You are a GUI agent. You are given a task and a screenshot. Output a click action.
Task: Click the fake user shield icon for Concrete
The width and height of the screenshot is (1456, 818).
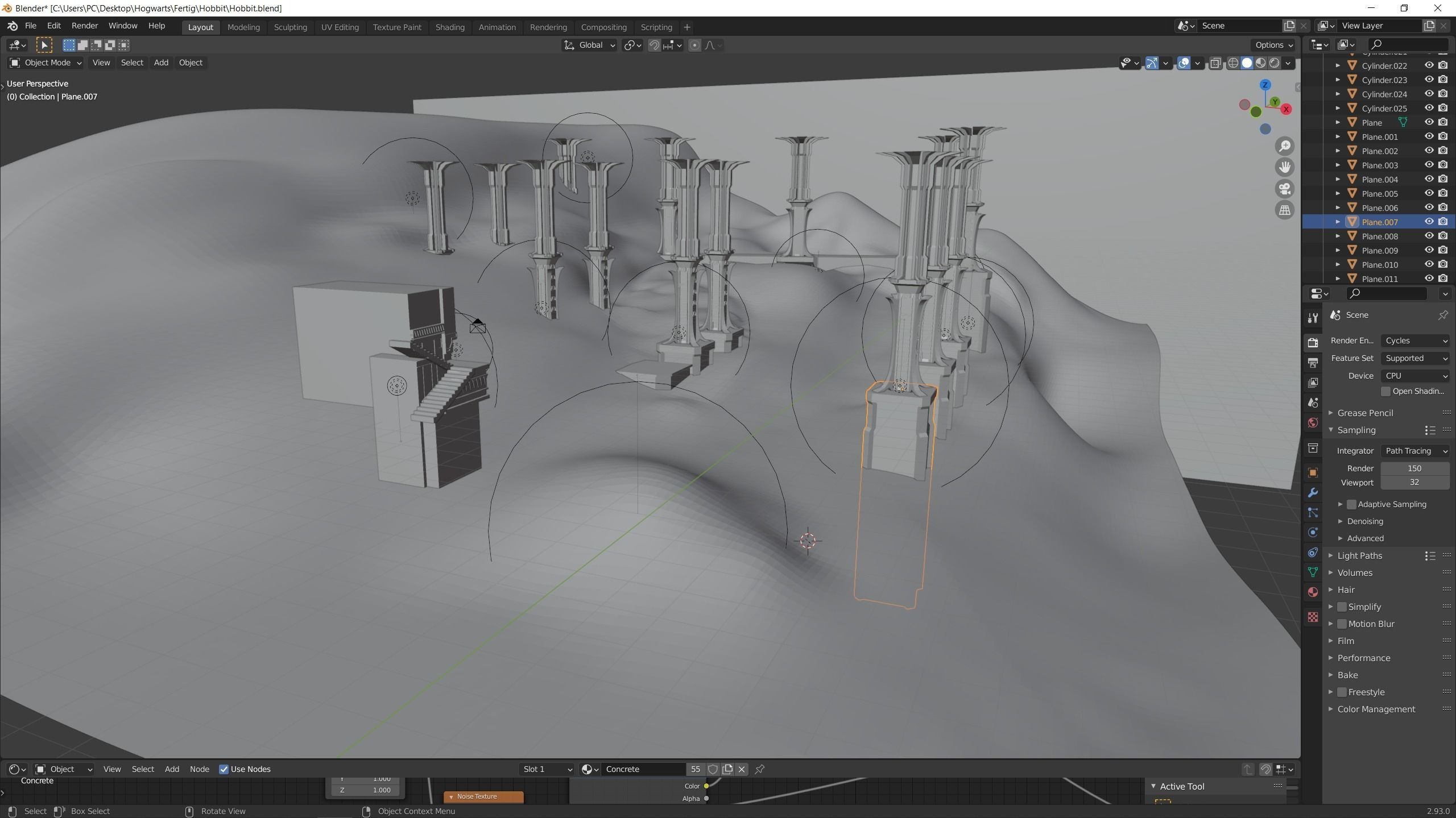[x=713, y=769]
